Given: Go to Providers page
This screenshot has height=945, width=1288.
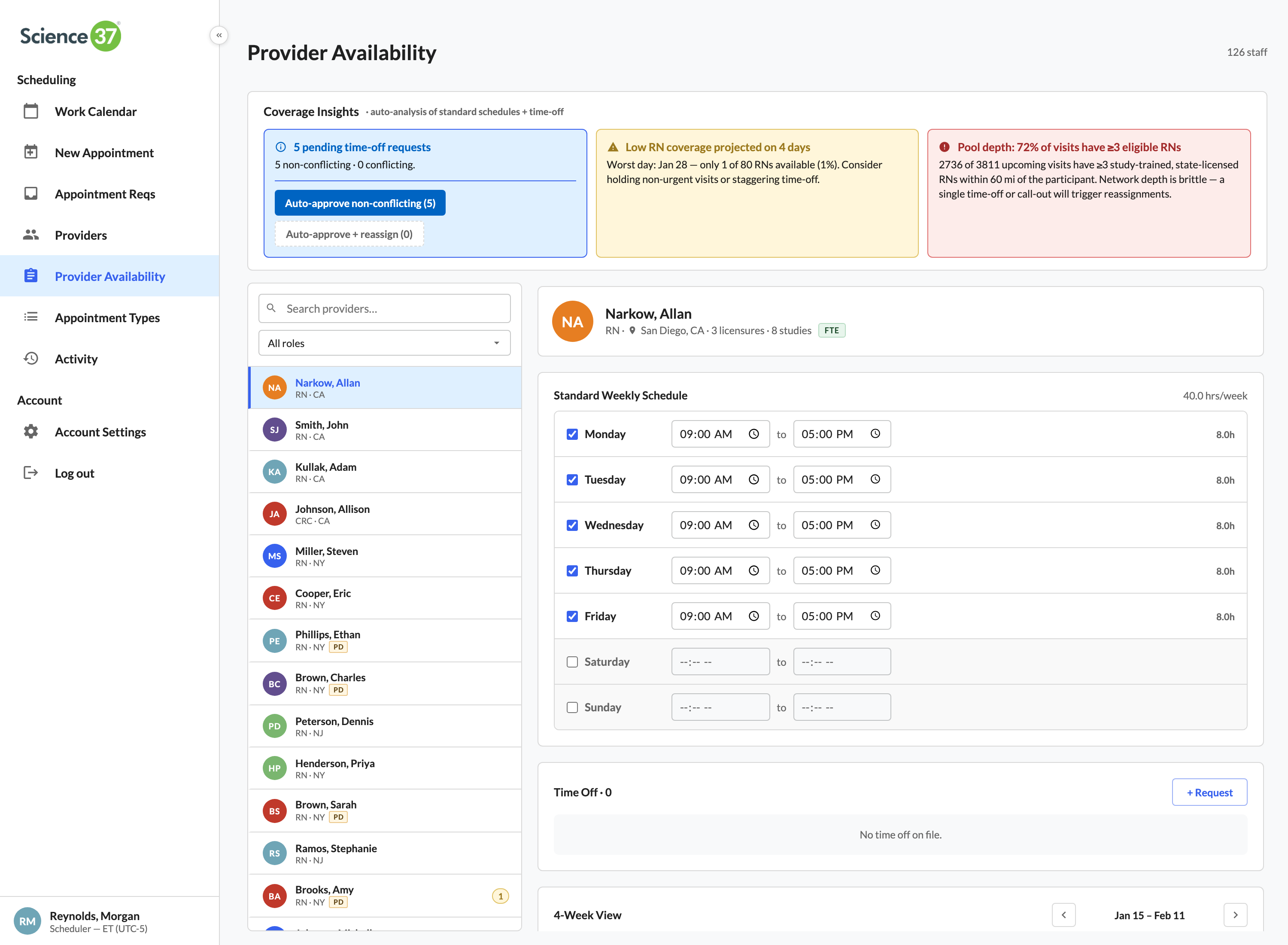Looking at the screenshot, I should 110,235.
